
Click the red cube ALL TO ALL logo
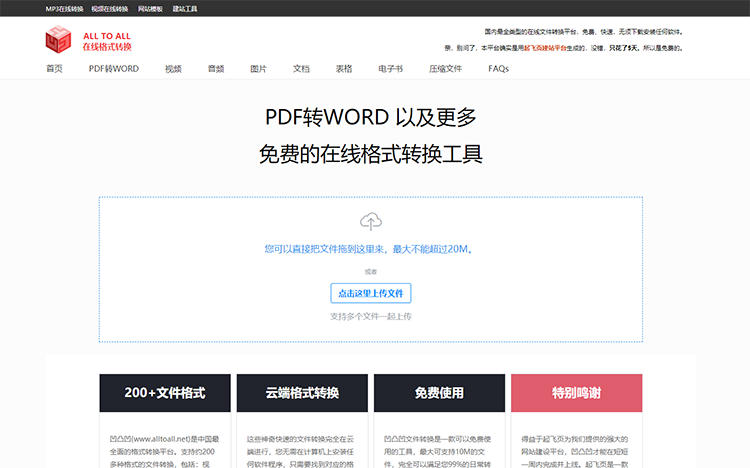59,40
